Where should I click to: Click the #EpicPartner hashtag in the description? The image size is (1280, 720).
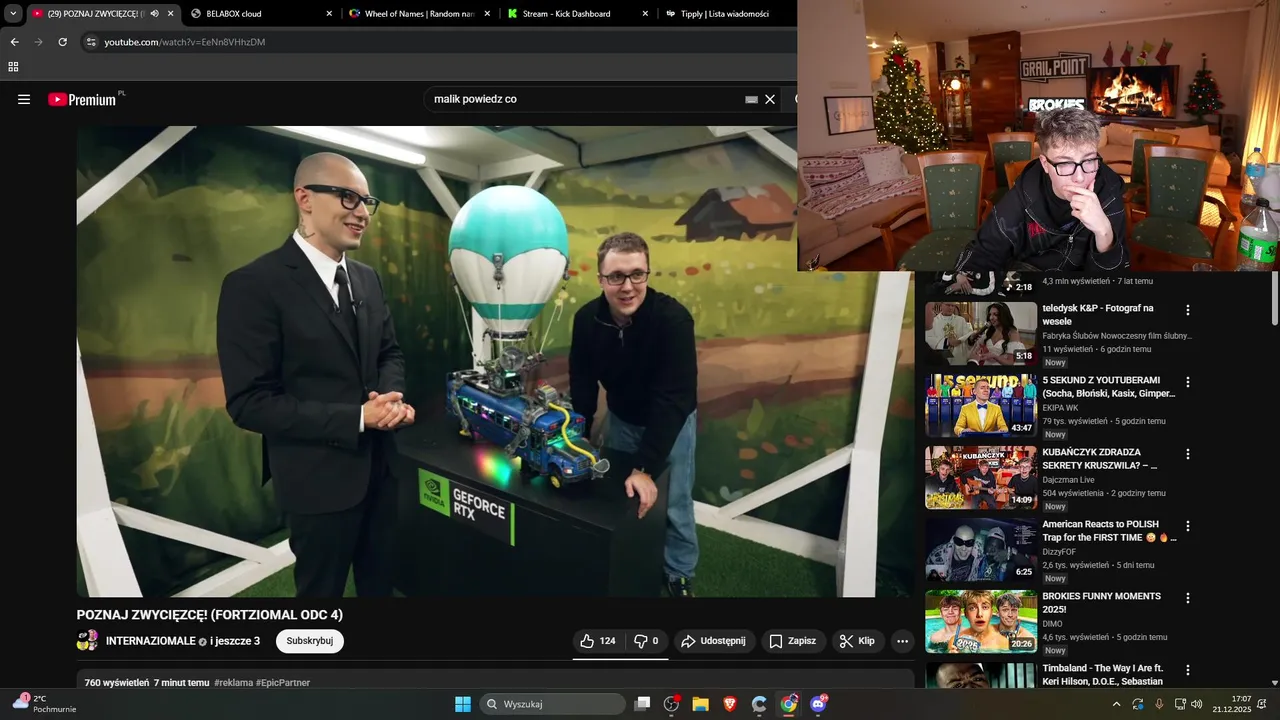coord(283,683)
